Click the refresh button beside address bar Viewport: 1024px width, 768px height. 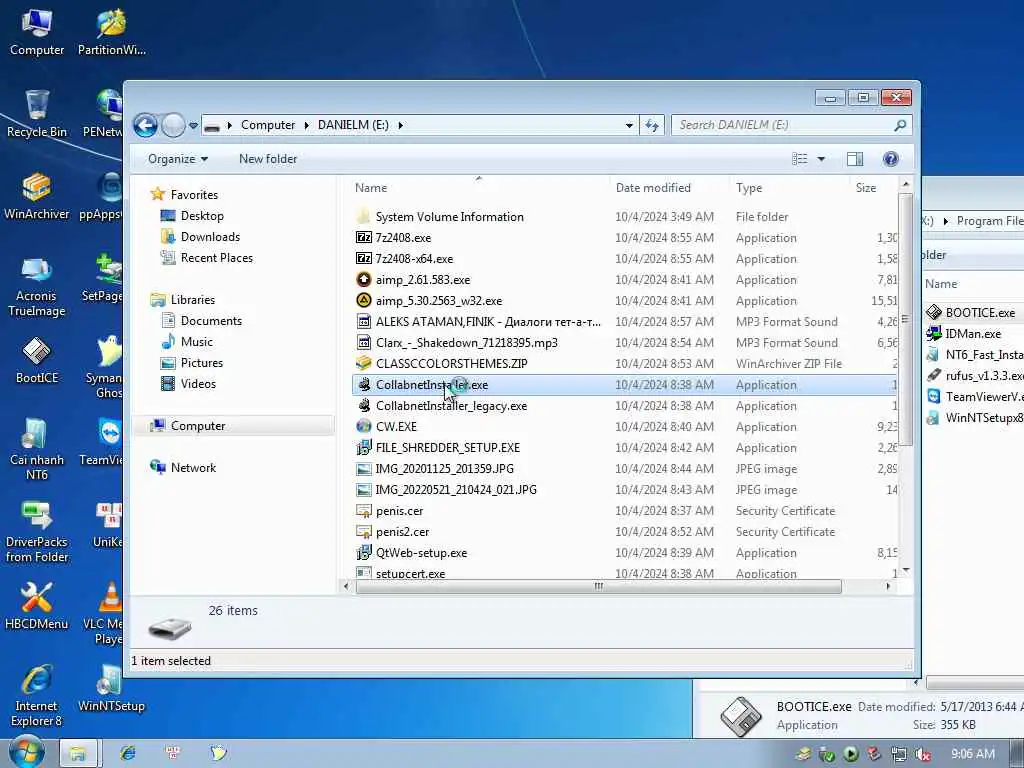652,125
